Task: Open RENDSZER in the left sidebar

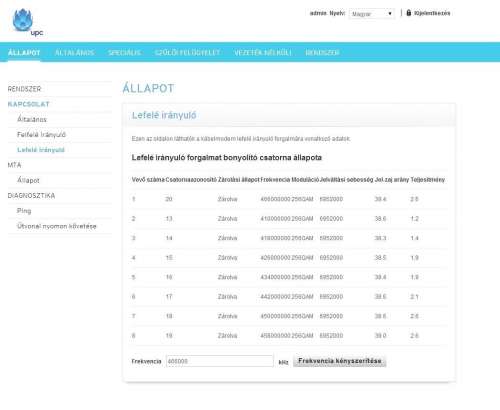Action: [x=24, y=89]
